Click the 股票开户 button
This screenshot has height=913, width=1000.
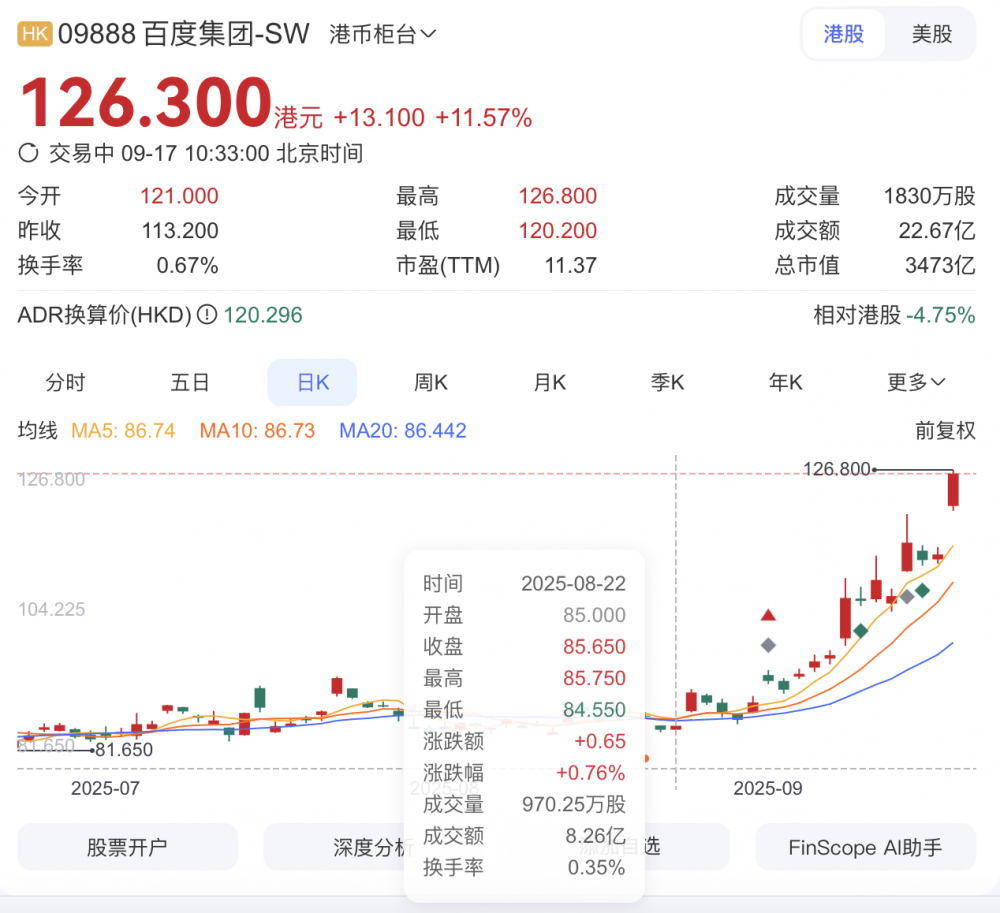pos(128,847)
